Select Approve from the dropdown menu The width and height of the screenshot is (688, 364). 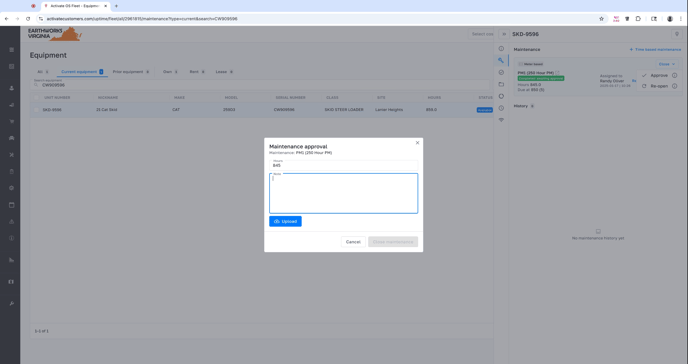coord(659,75)
